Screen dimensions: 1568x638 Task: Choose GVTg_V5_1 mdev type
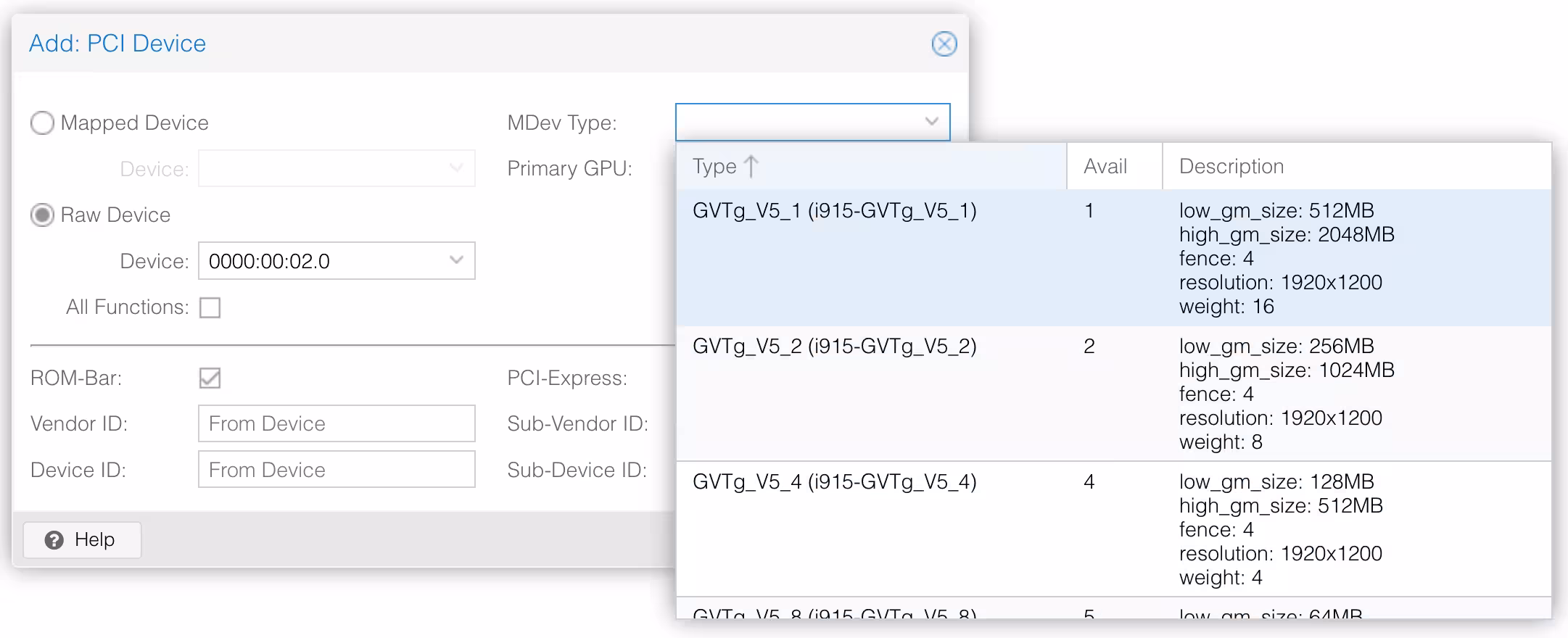[x=834, y=211]
